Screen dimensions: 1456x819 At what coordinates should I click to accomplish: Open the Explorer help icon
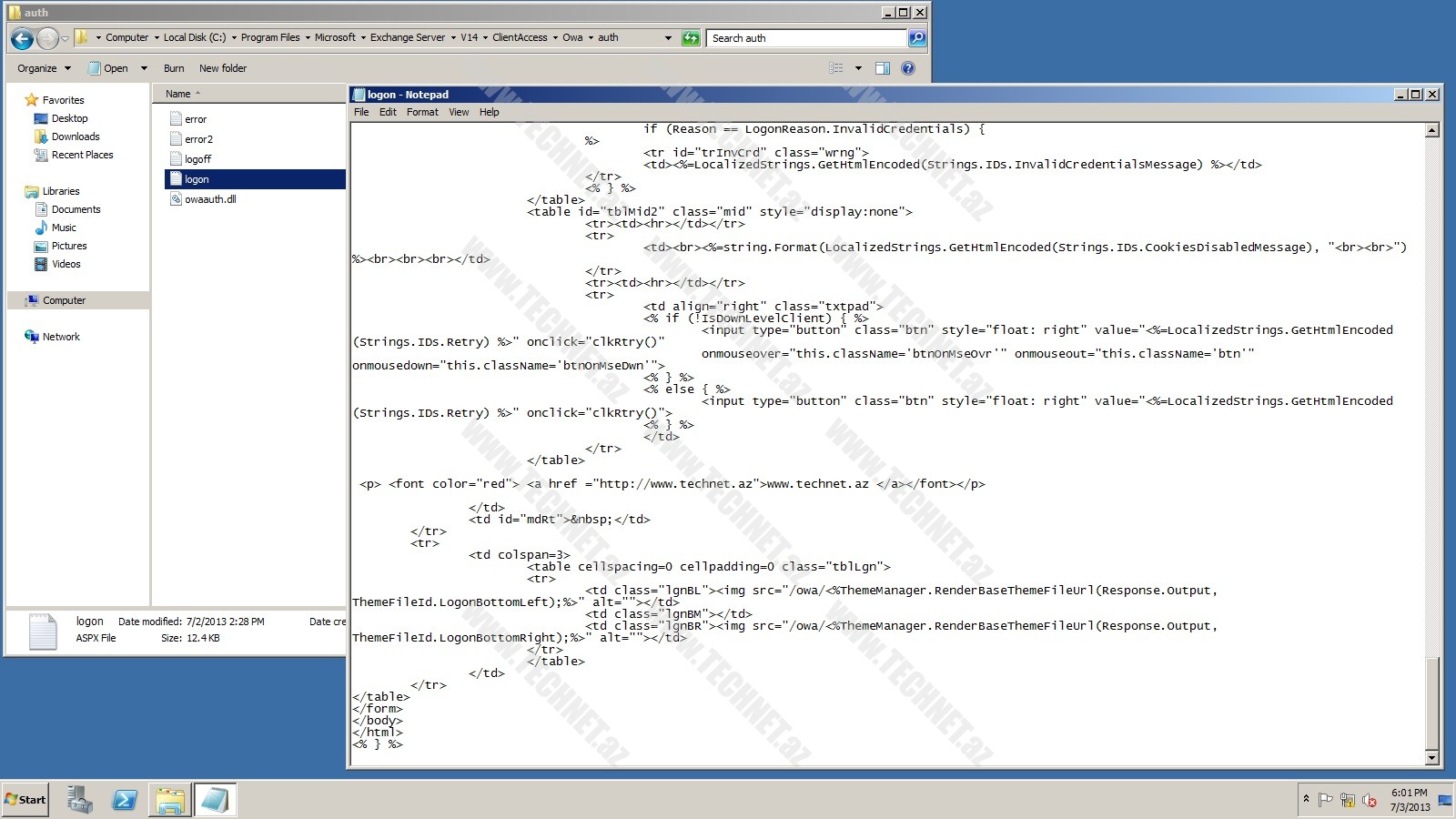pos(907,68)
